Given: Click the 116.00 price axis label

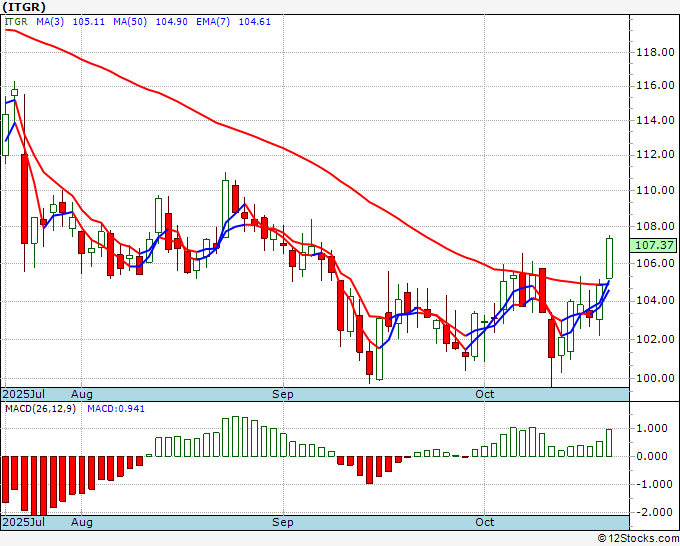Looking at the screenshot, I should [x=655, y=85].
